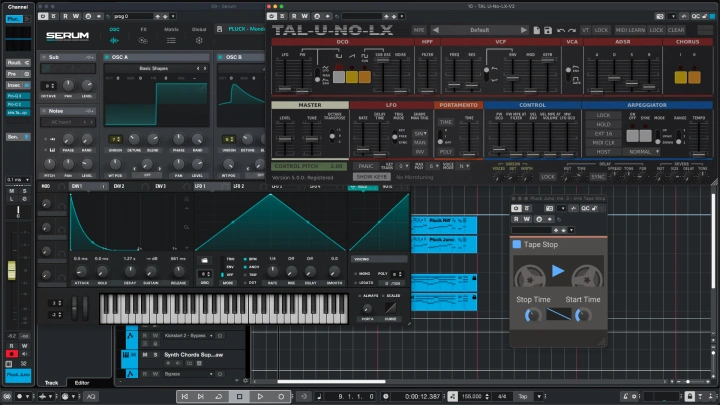Open Serum's Global settings tab
The width and height of the screenshot is (720, 405).
(199, 29)
